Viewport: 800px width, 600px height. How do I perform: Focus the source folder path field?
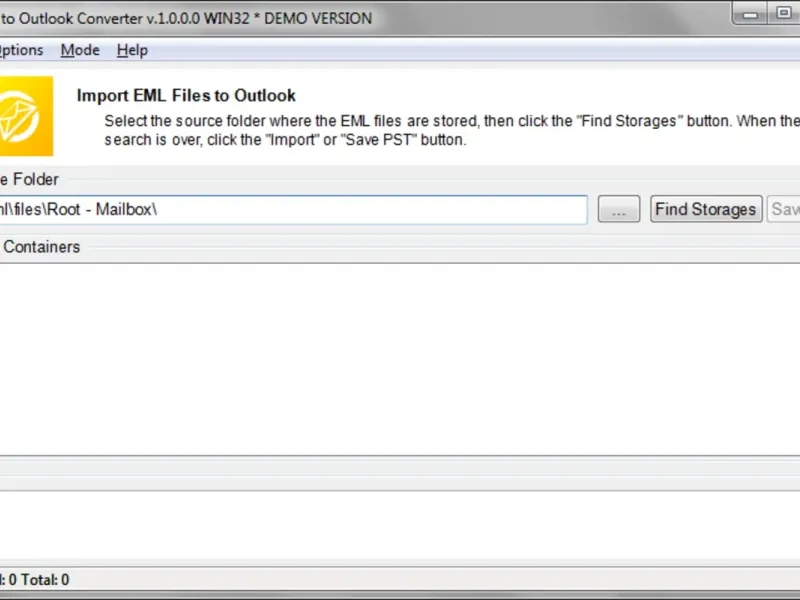(x=293, y=210)
